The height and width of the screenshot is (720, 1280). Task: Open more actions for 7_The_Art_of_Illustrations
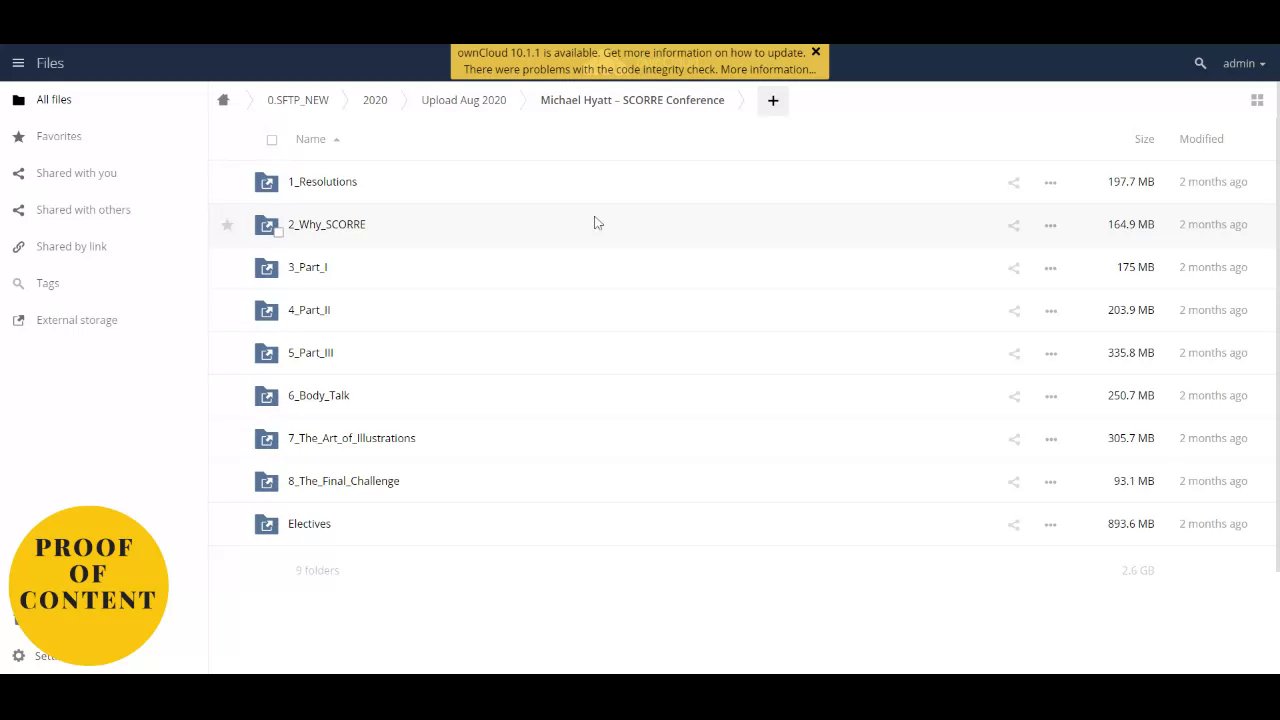pyautogui.click(x=1050, y=439)
